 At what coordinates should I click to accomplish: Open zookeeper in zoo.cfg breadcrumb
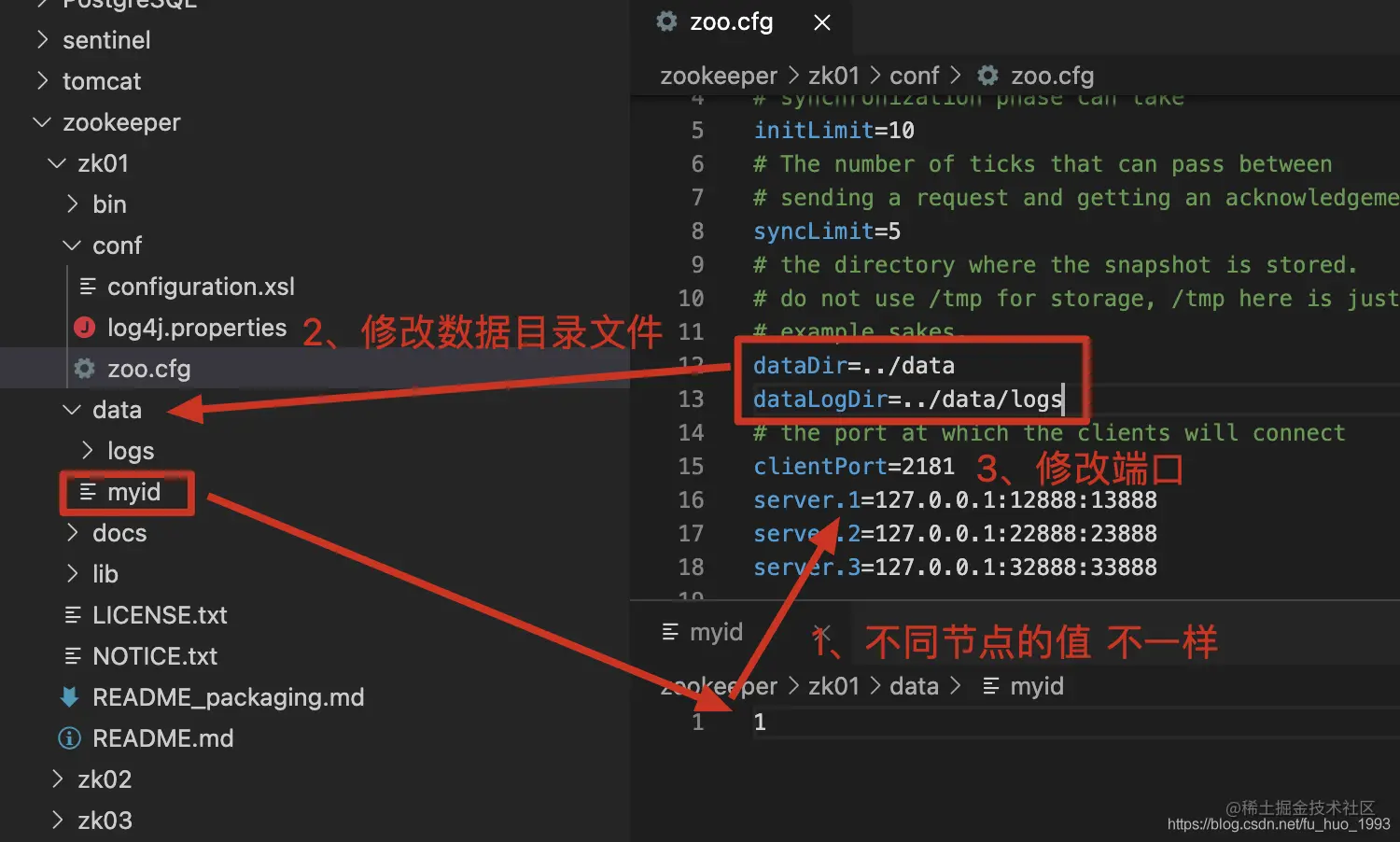pos(719,75)
